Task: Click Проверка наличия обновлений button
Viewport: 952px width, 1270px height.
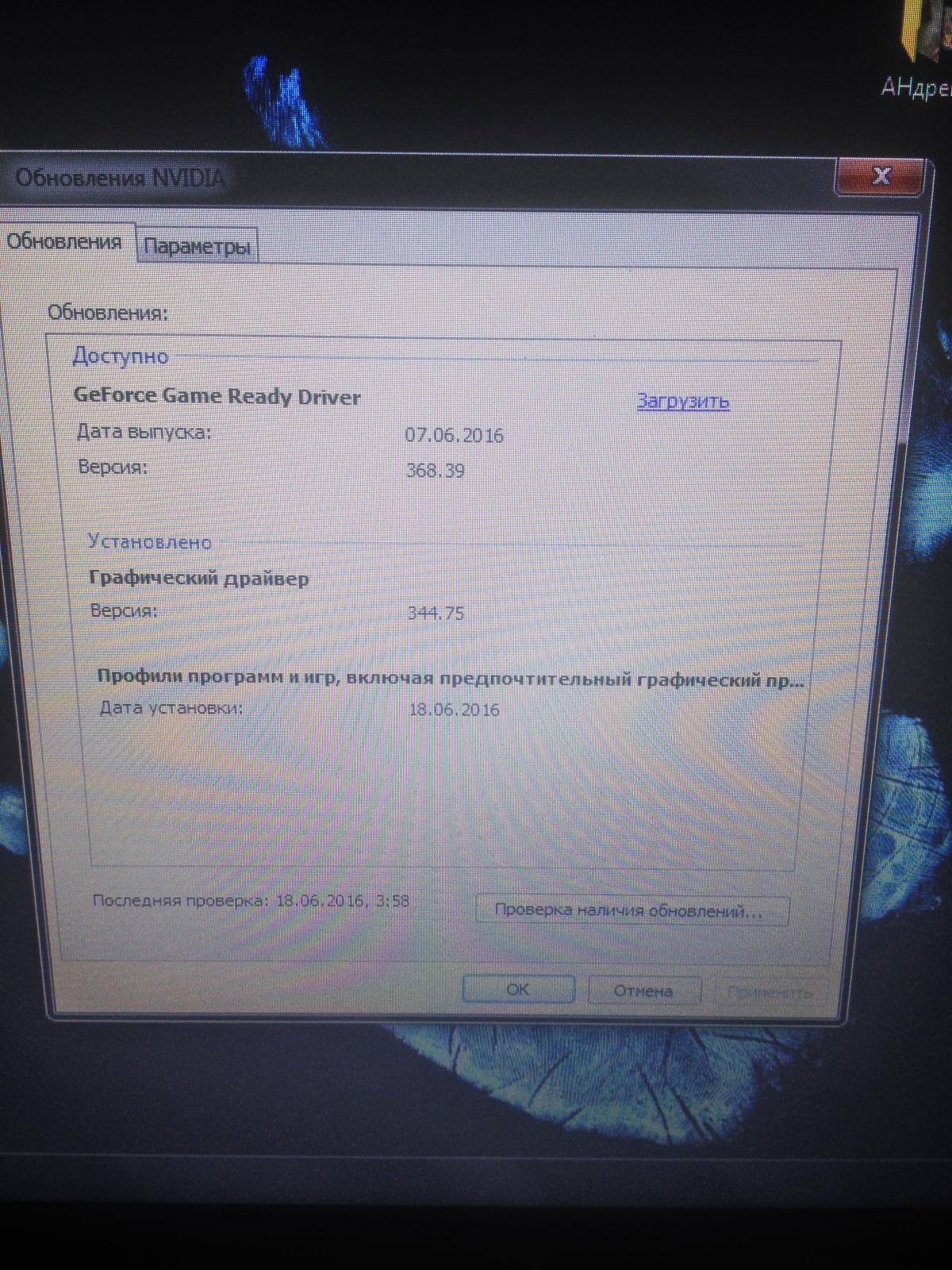Action: (632, 910)
